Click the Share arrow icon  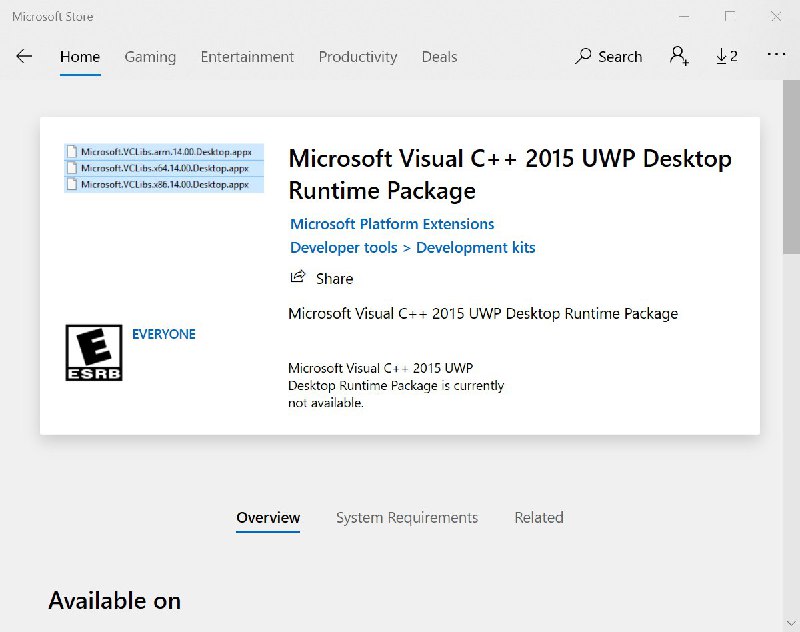[297, 277]
